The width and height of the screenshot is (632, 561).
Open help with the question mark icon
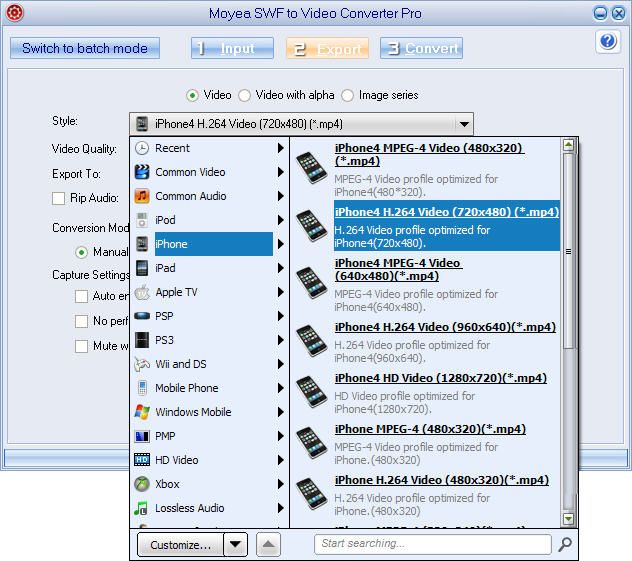pos(608,42)
